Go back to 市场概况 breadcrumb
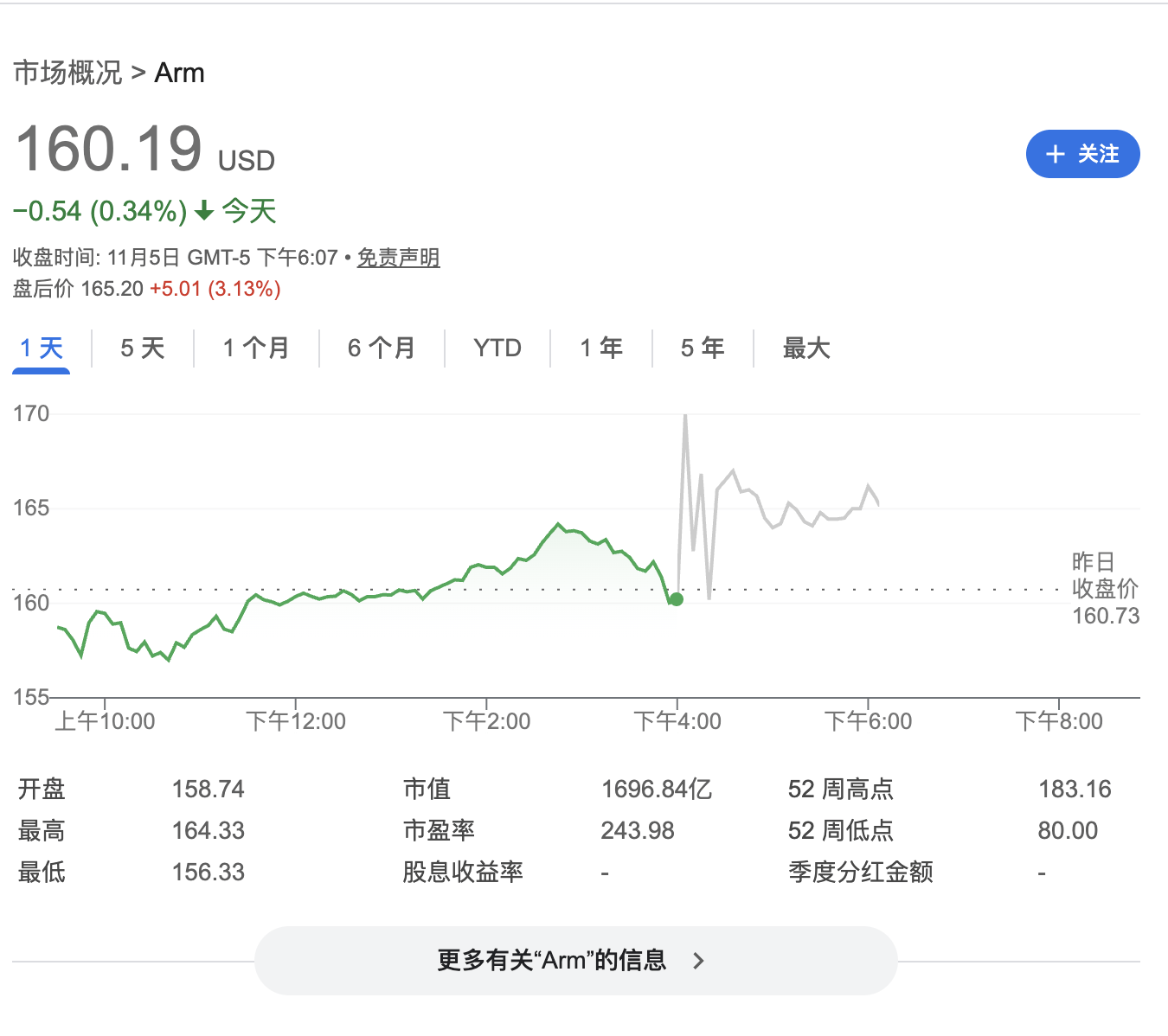 click(67, 73)
